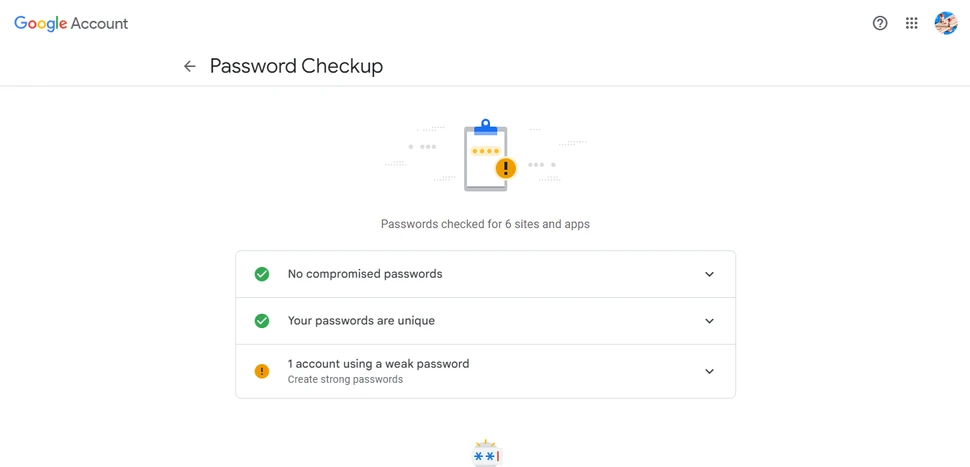Viewport: 970px width, 467px height.
Task: Open the Google apps grid launcher
Action: point(912,23)
